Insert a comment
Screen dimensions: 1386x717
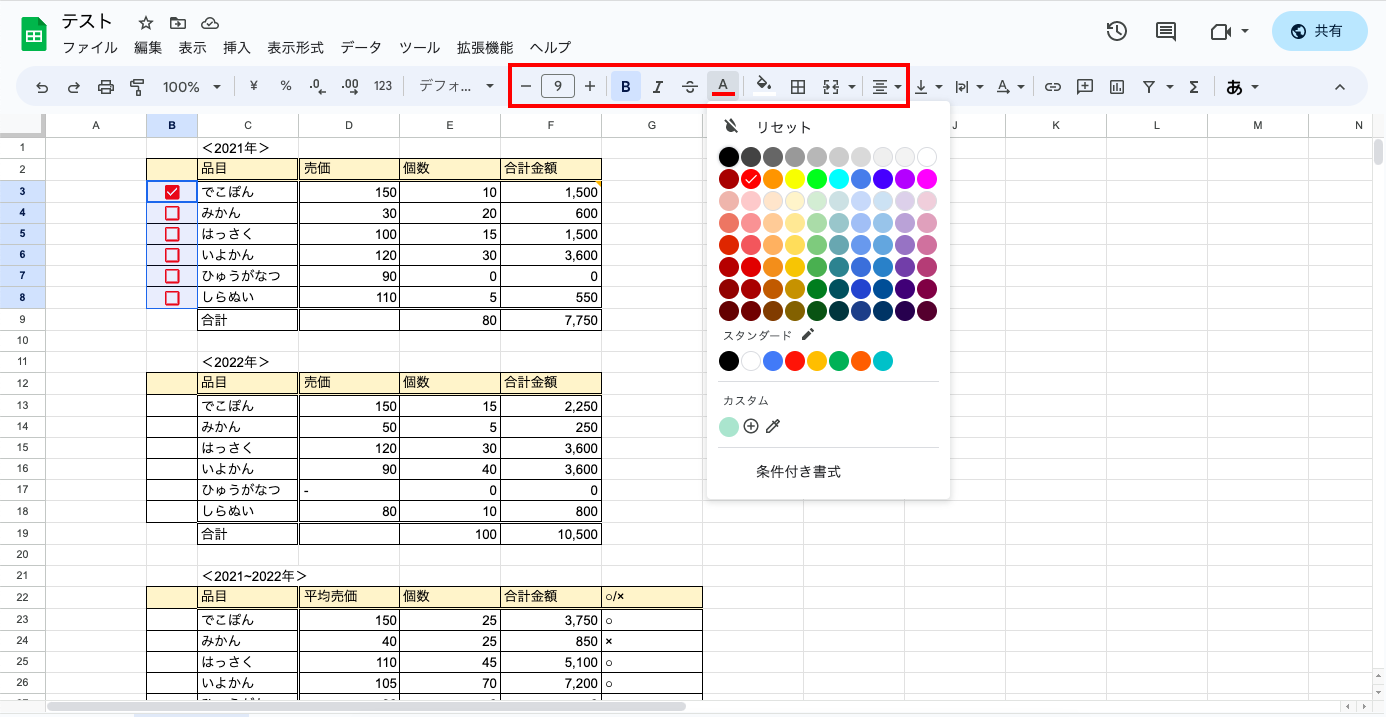pos(1085,86)
